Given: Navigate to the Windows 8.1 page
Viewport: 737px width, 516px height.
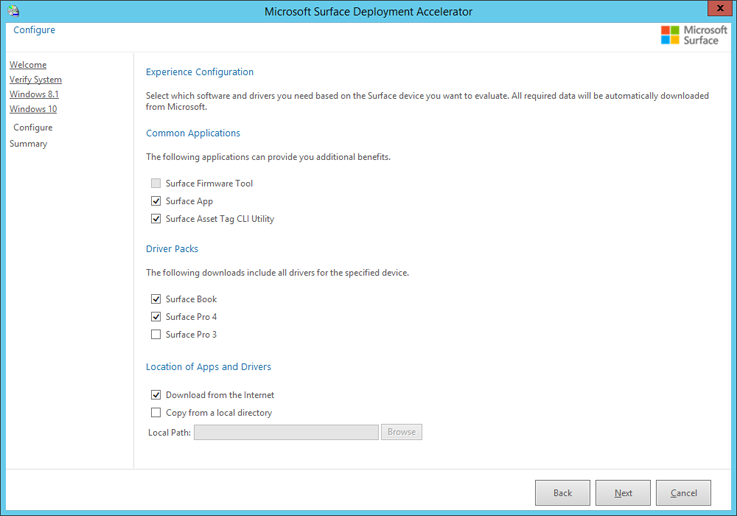Looking at the screenshot, I should [33, 94].
